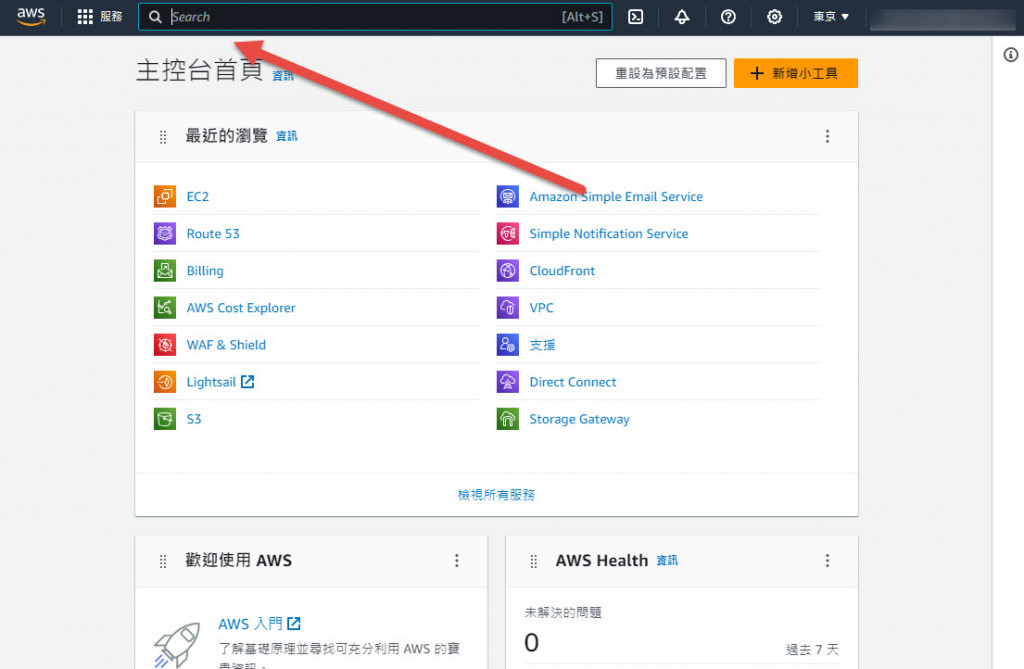
Task: Click the Search input field
Action: click(x=375, y=17)
